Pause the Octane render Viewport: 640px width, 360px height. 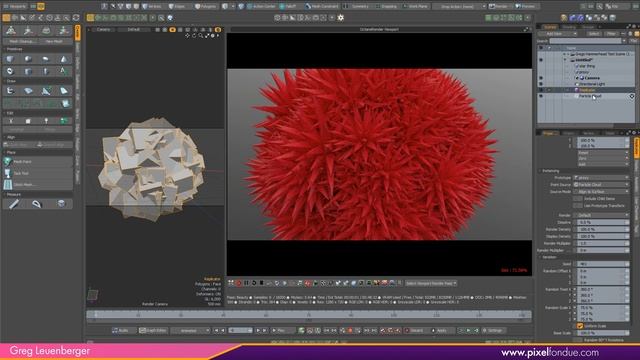tap(246, 283)
